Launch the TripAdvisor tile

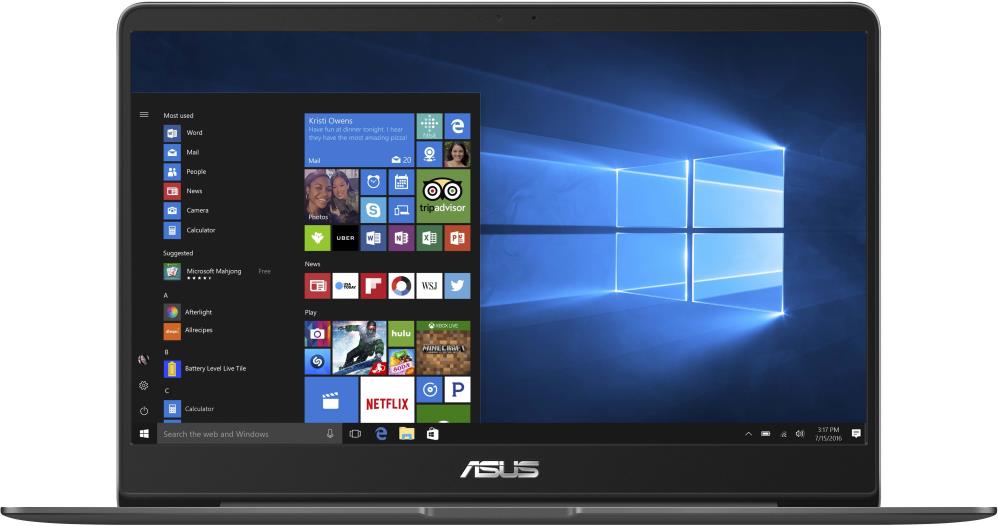(443, 195)
